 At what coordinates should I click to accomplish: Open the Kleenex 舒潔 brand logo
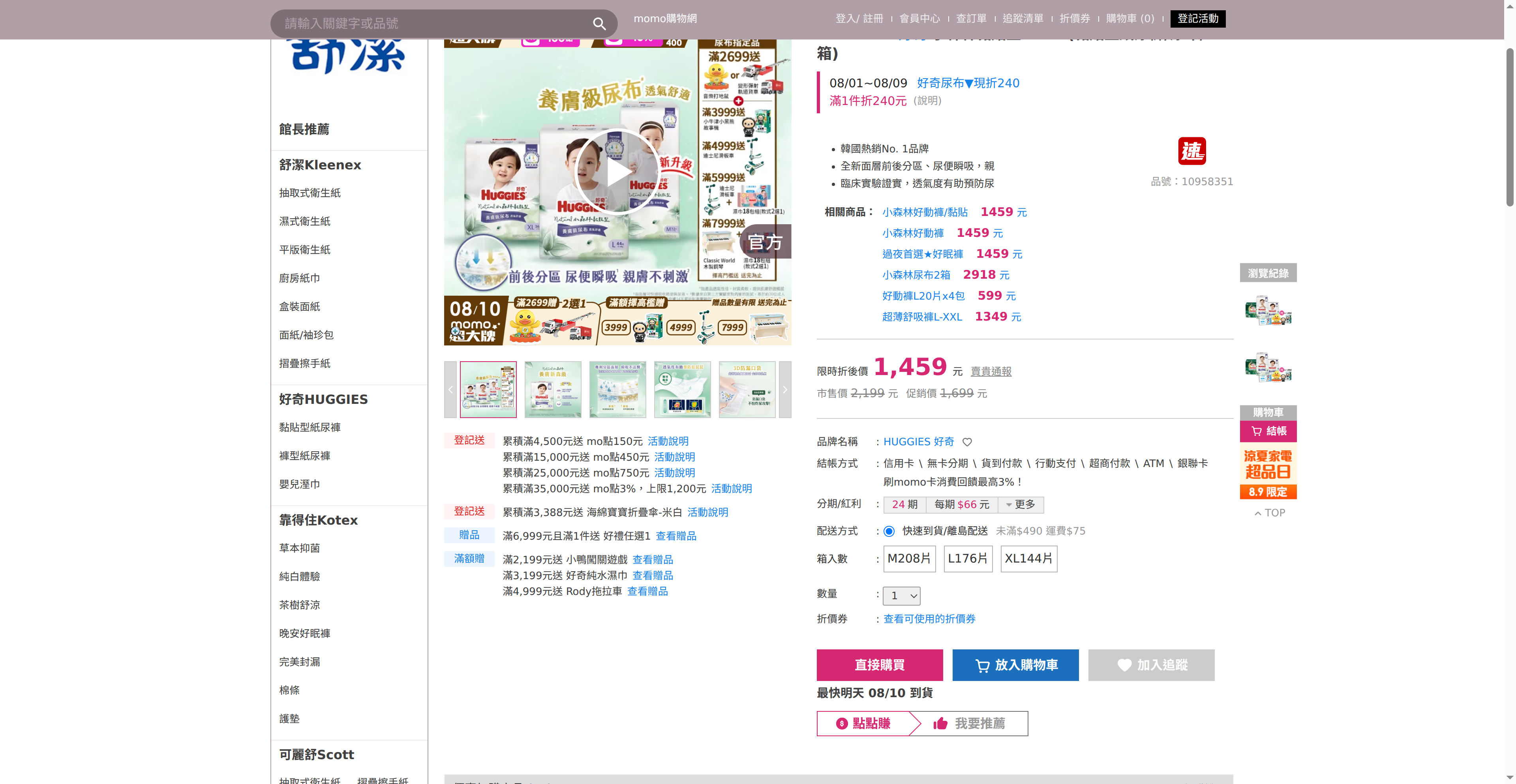tap(348, 57)
